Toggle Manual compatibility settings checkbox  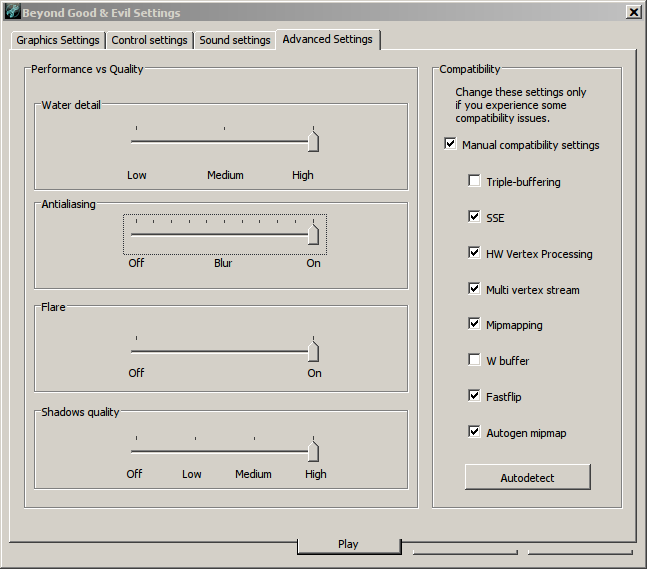(x=450, y=144)
